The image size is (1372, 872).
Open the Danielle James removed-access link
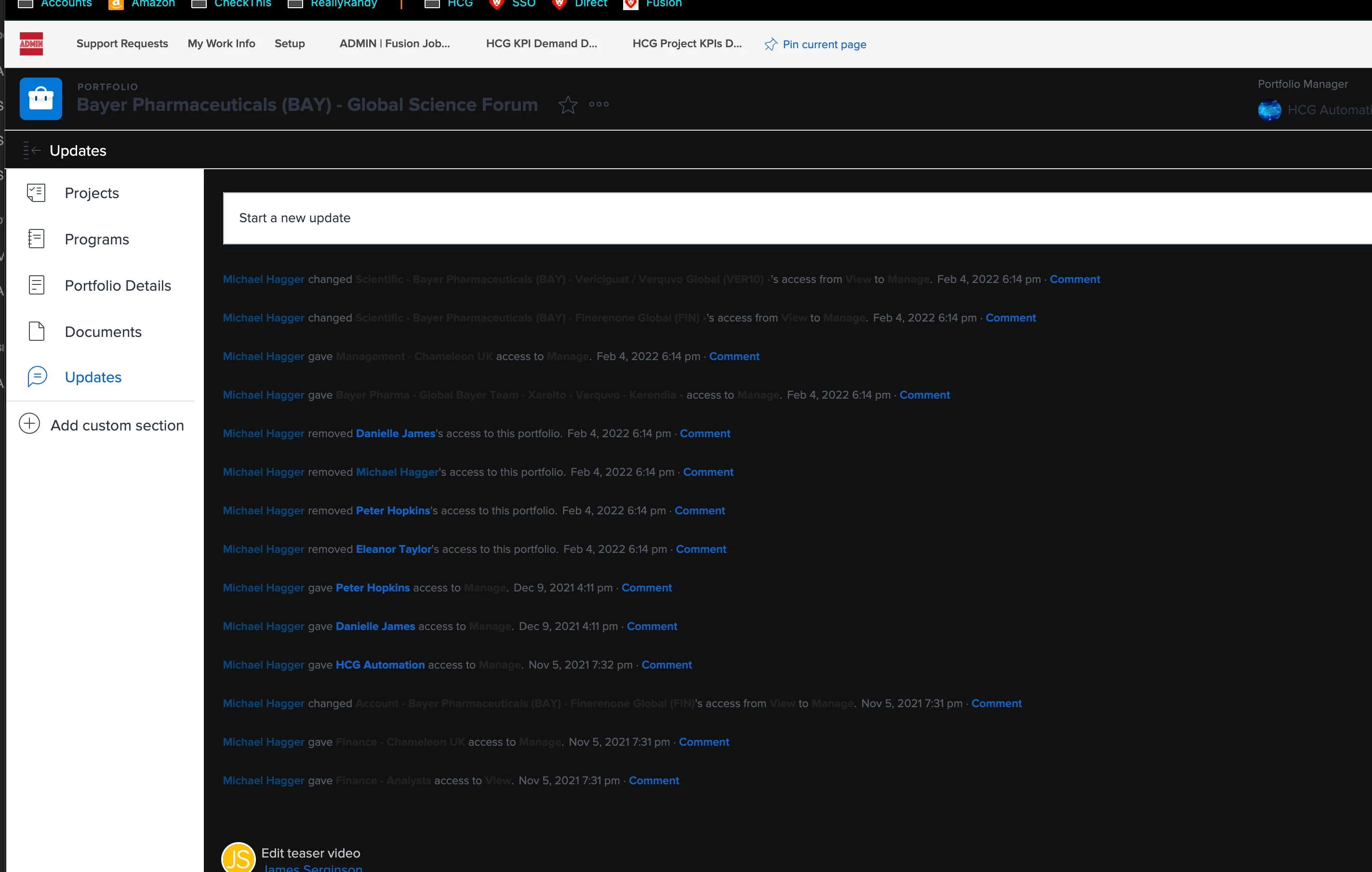pos(396,434)
